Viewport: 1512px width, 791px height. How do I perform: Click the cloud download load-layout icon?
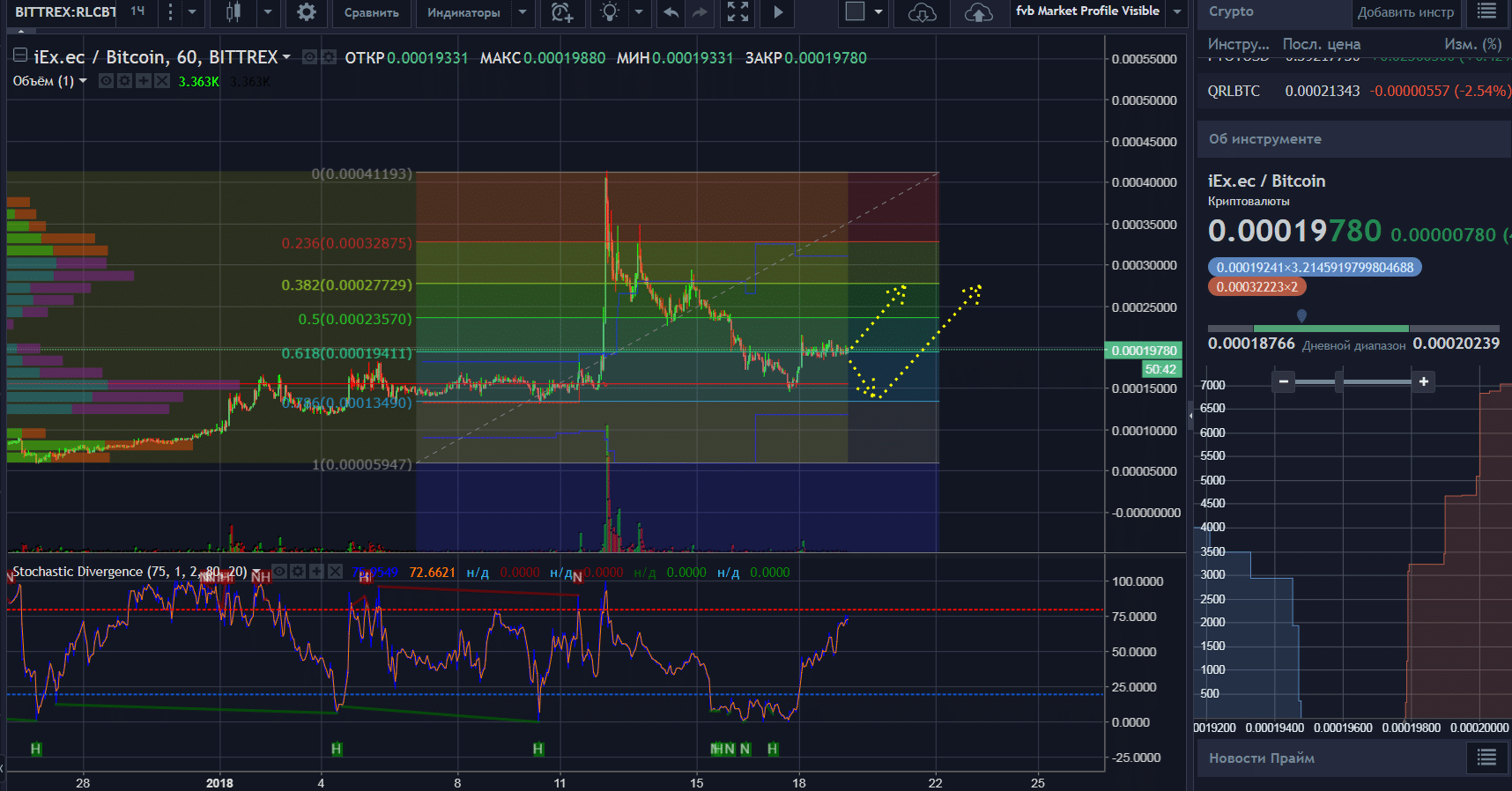pyautogui.click(x=922, y=12)
